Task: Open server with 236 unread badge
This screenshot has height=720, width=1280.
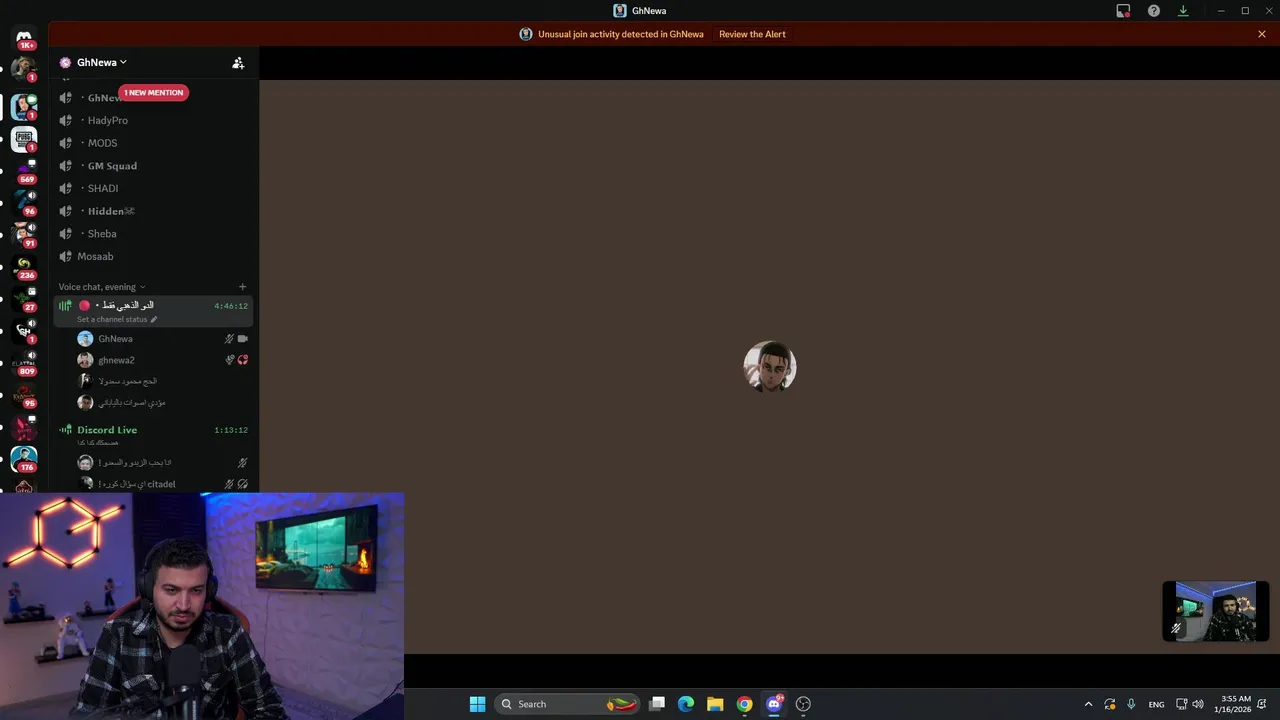Action: pyautogui.click(x=24, y=266)
